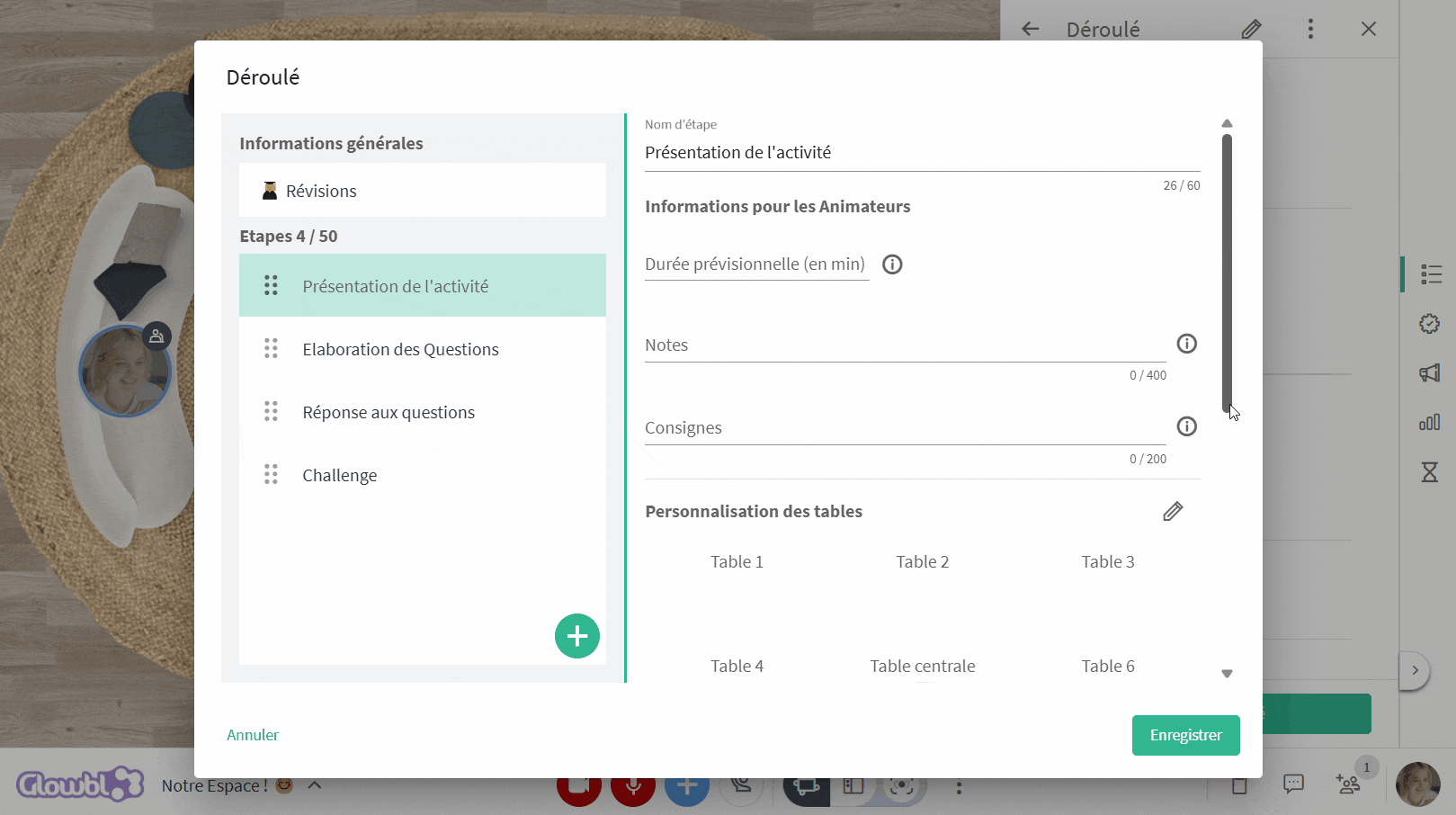Click the scrollbar down arrow in form
The height and width of the screenshot is (815, 1456).
[1227, 674]
